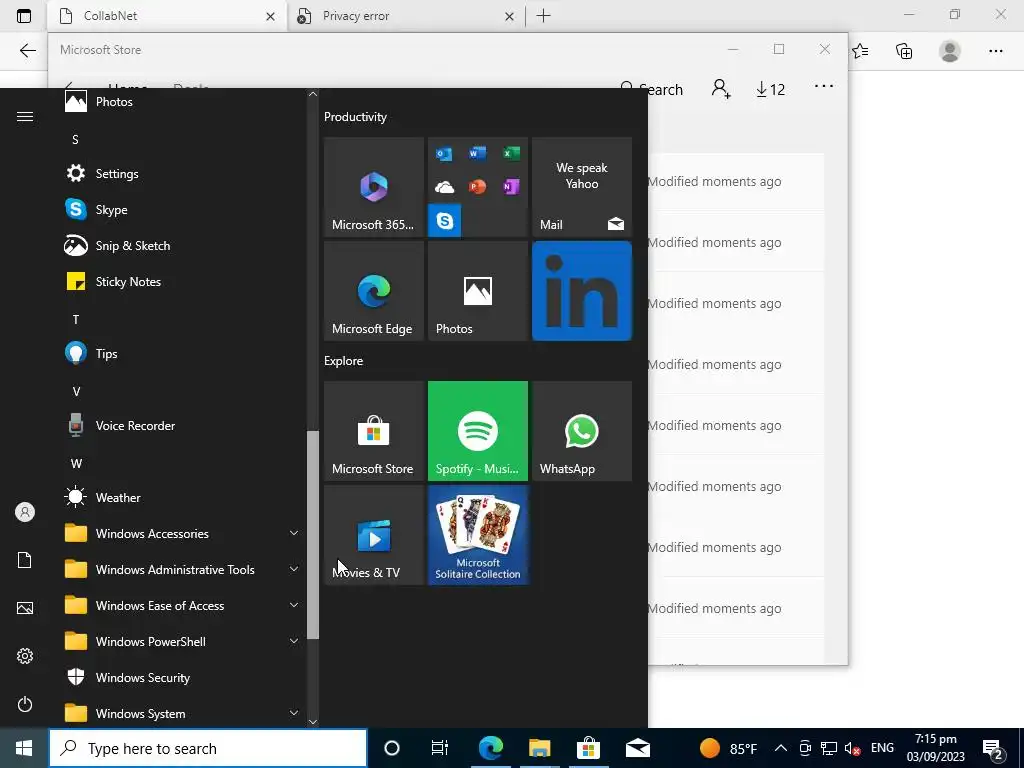Expand the Windows System folder
Viewport: 1024px width, 768px height.
pos(182,713)
